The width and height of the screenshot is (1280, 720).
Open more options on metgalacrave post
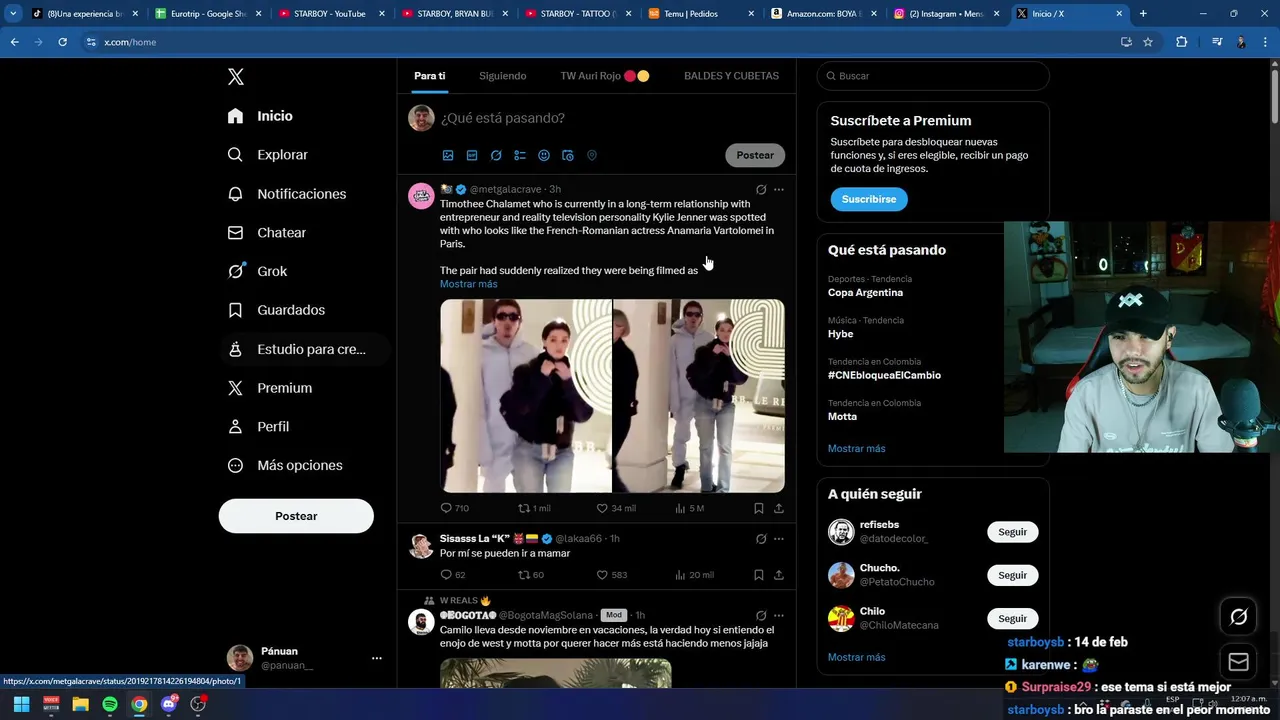(x=779, y=189)
